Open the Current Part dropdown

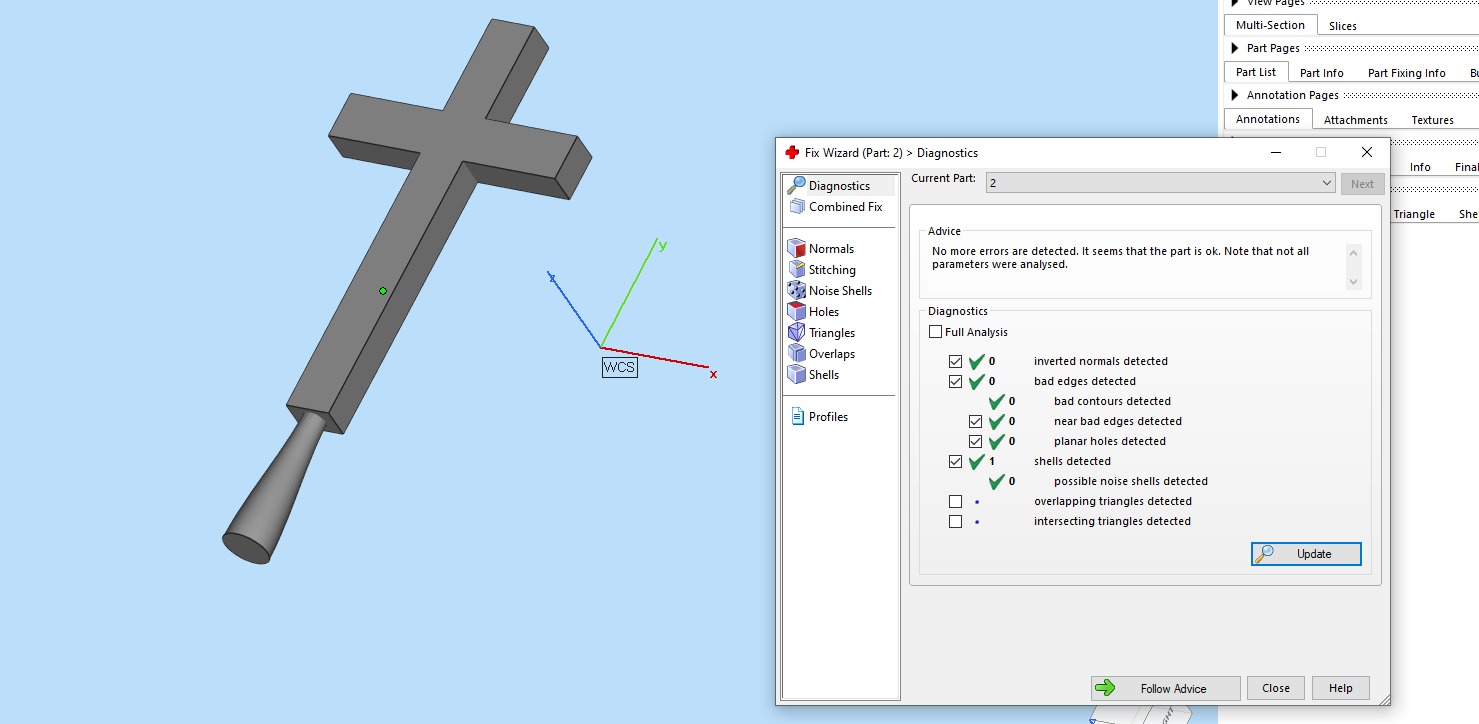click(x=1160, y=183)
